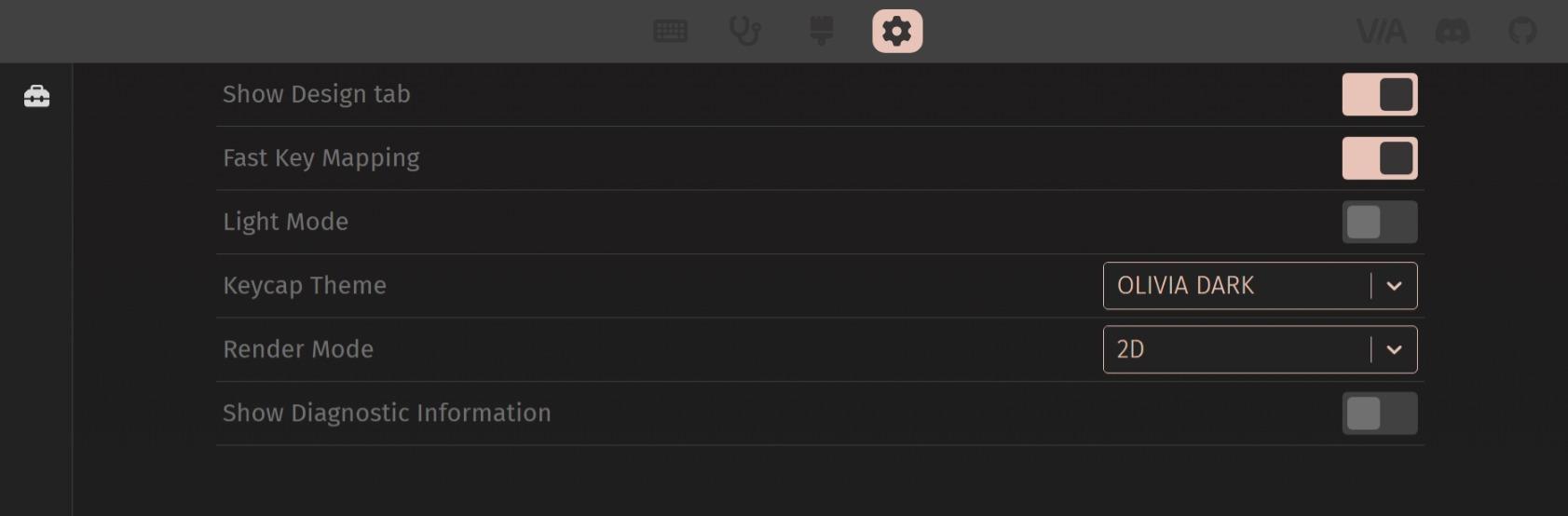
Task: Click the Show Diagnostic Information label
Action: coord(387,414)
